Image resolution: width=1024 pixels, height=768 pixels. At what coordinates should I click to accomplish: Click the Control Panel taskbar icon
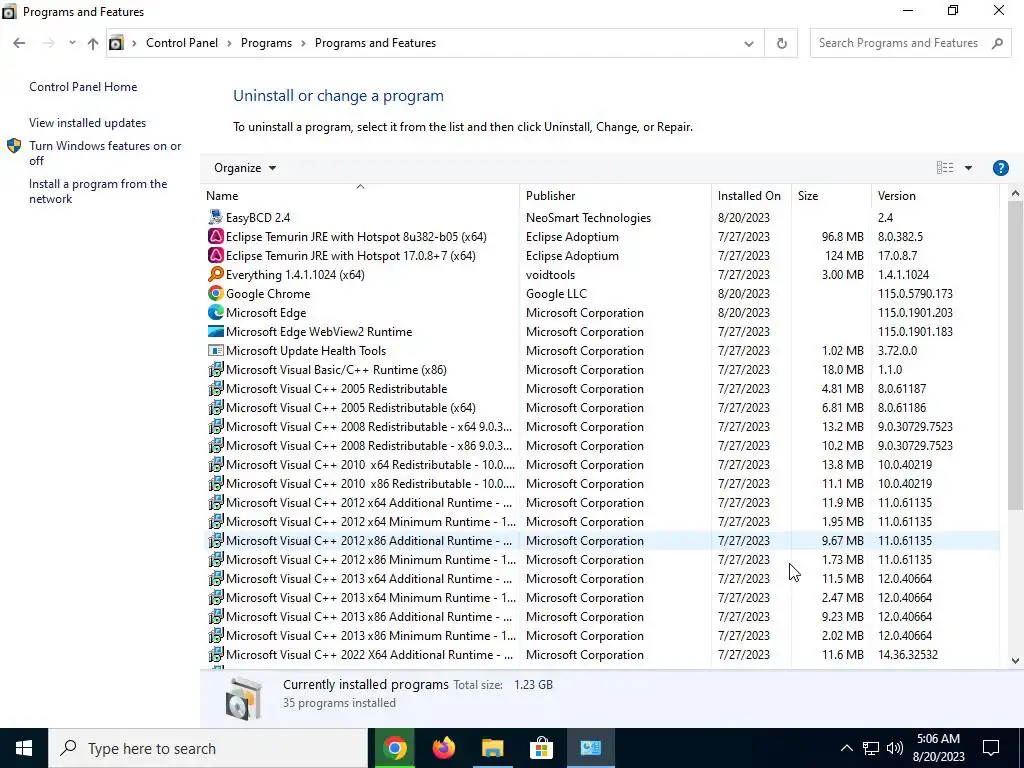pyautogui.click(x=590, y=748)
